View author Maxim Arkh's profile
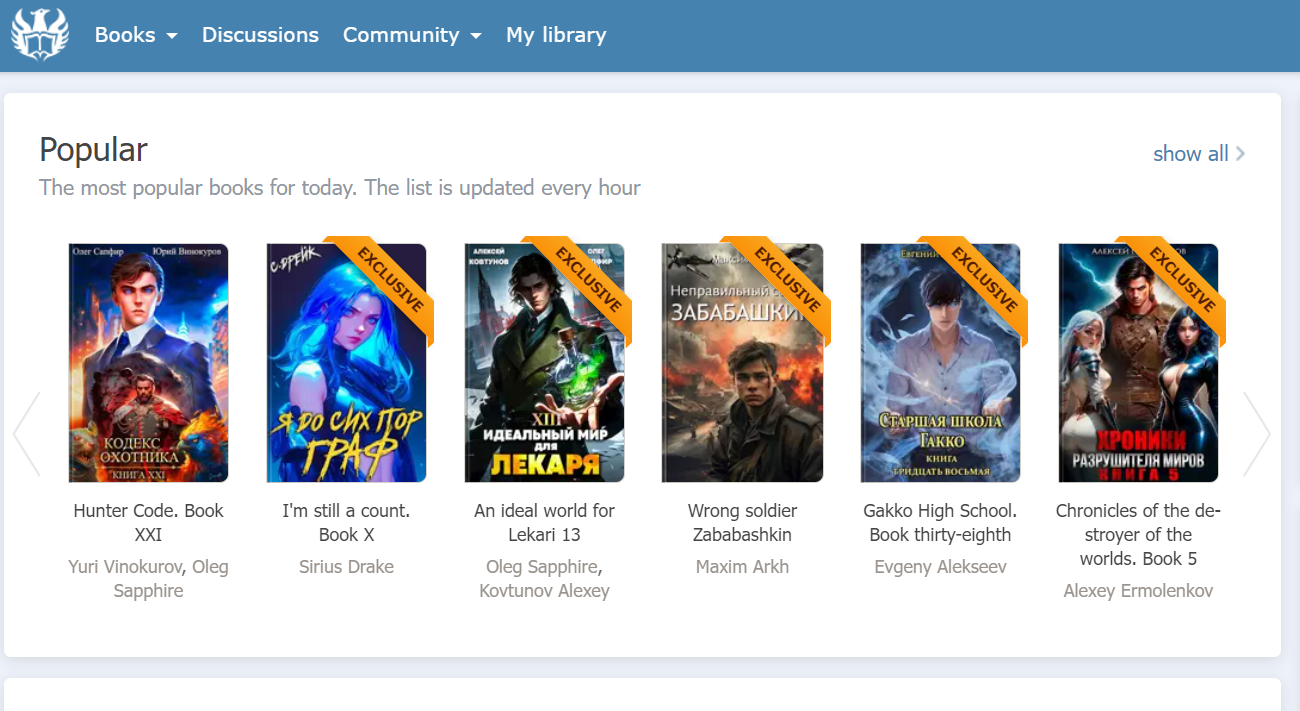The width and height of the screenshot is (1300, 711). tap(742, 567)
